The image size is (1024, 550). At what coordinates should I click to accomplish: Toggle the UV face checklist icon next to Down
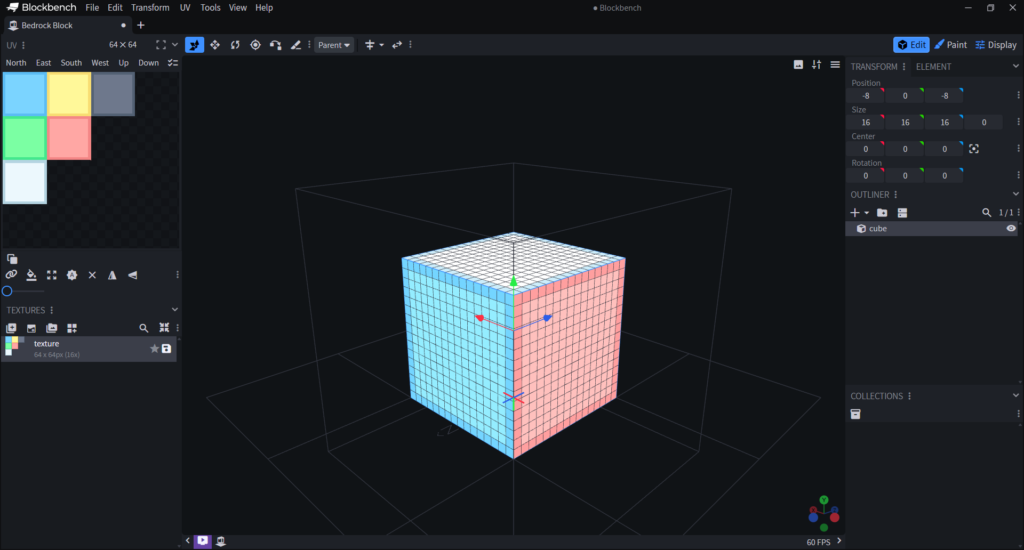pyautogui.click(x=172, y=63)
